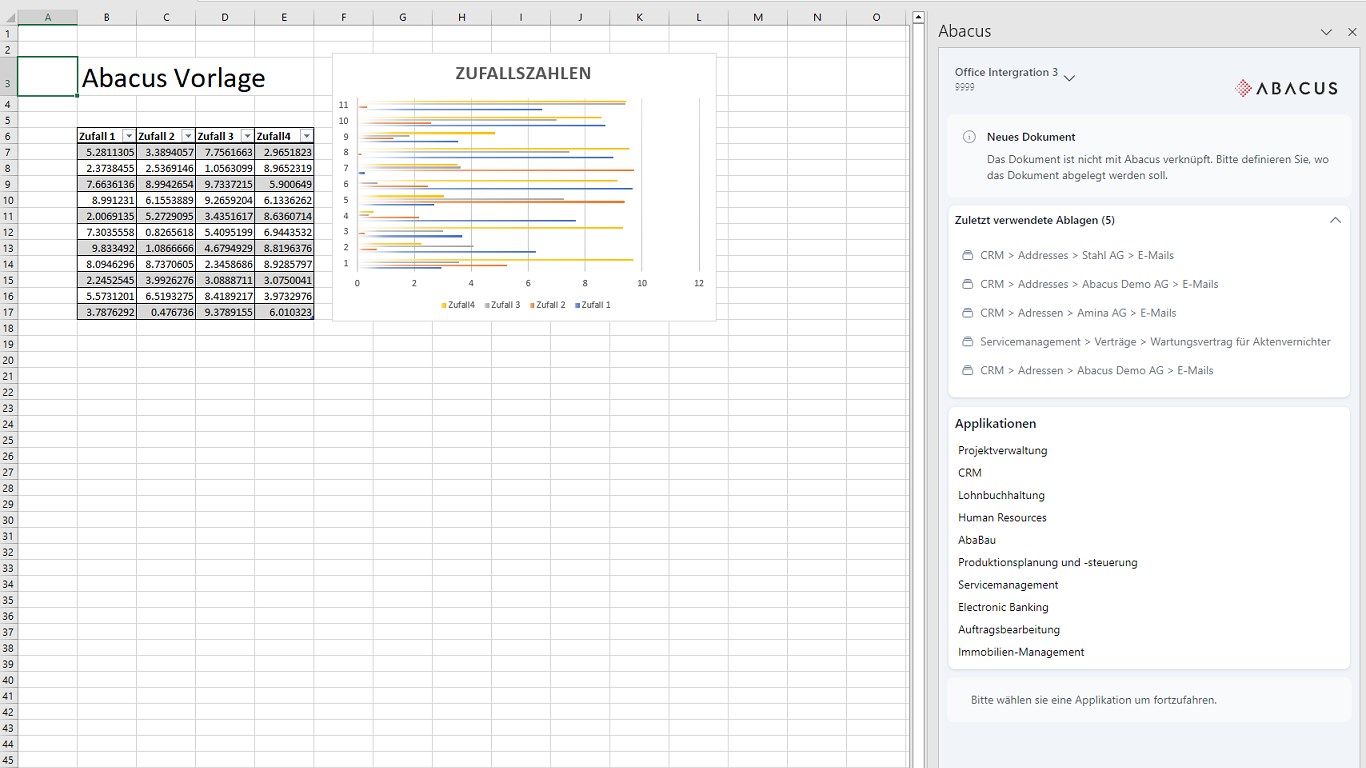Close the Abacus task pane

(1352, 32)
